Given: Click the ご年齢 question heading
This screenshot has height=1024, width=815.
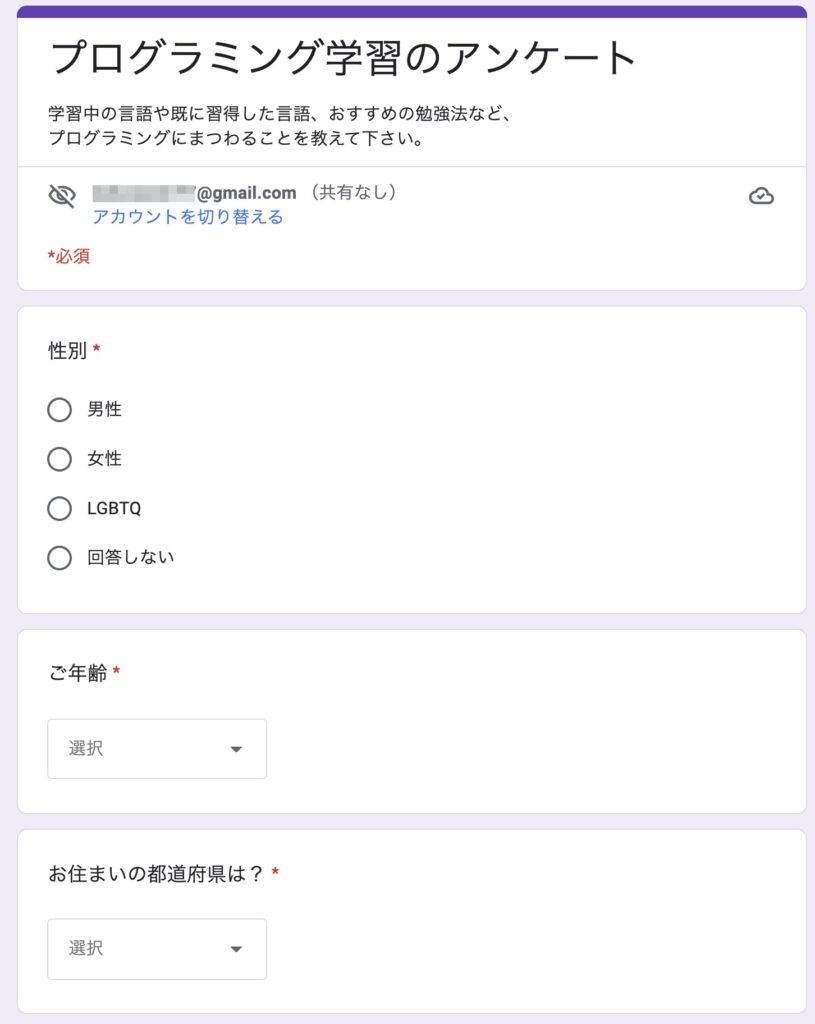Looking at the screenshot, I should 78,673.
